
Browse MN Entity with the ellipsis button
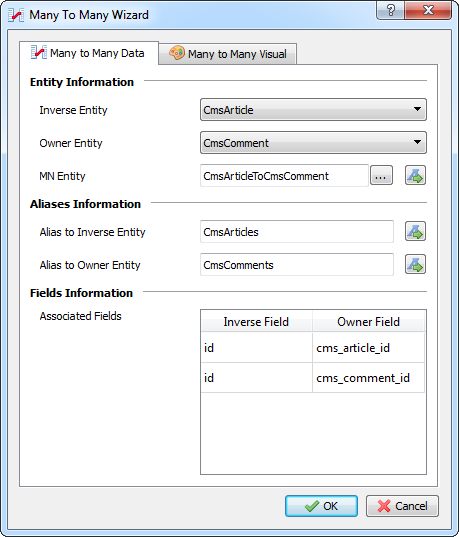tap(381, 176)
